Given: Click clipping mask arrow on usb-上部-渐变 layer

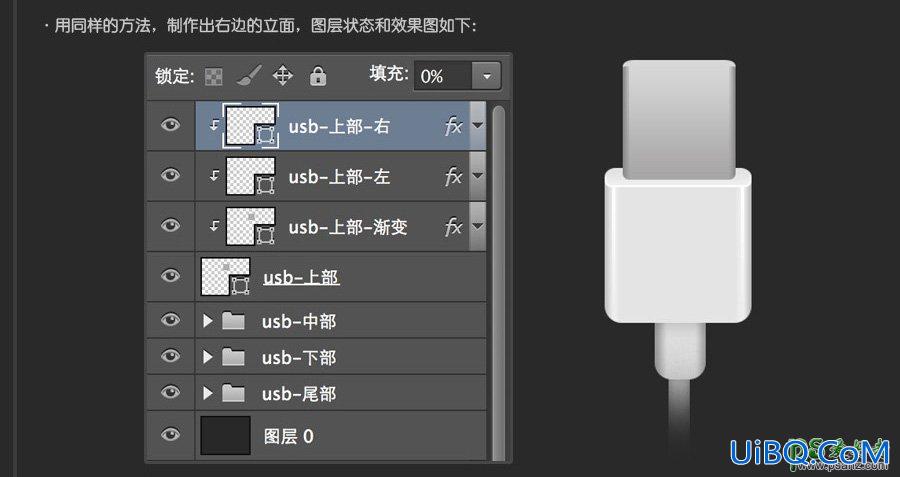Looking at the screenshot, I should (214, 226).
